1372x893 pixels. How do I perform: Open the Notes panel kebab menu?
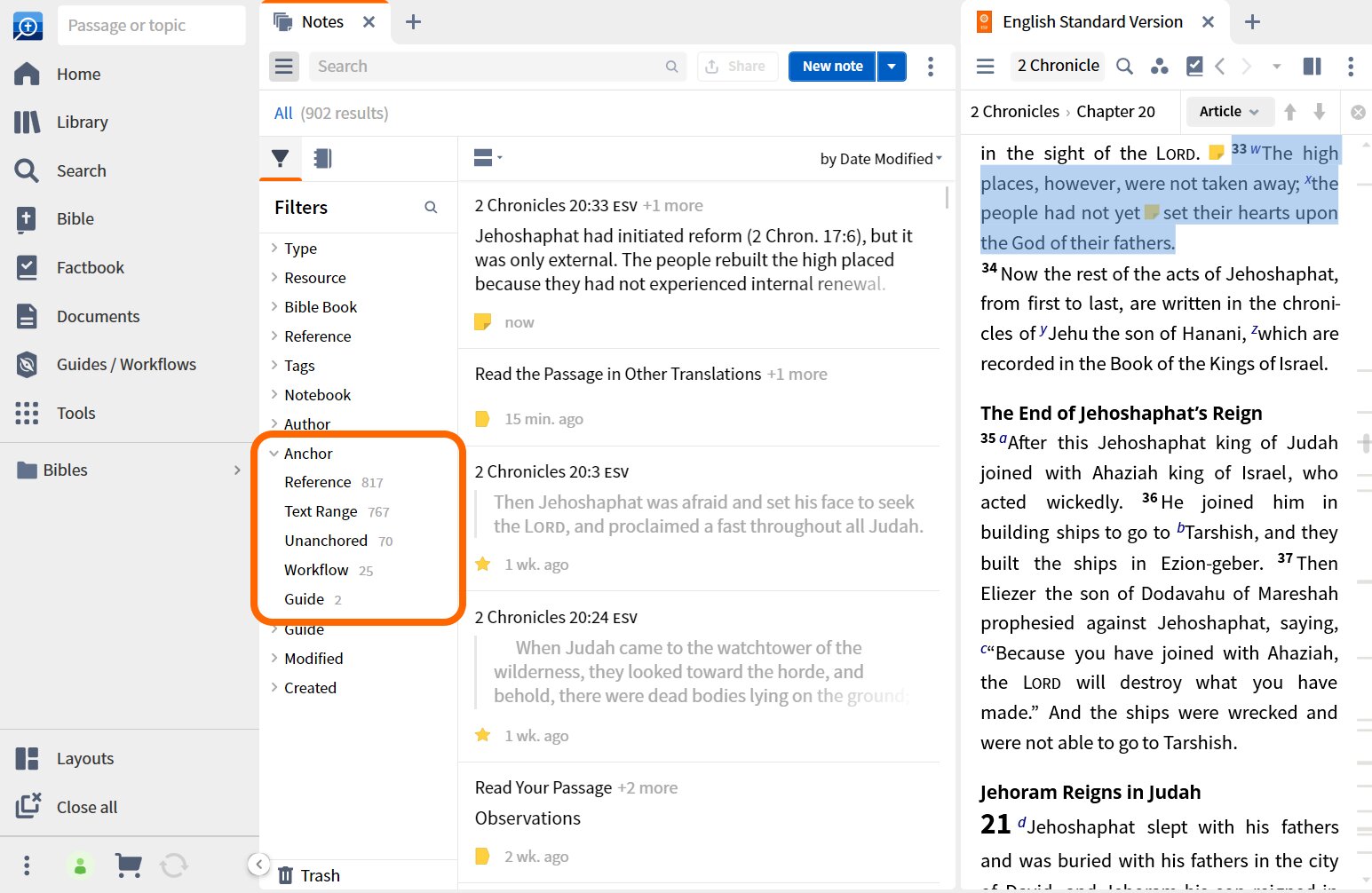(x=931, y=67)
